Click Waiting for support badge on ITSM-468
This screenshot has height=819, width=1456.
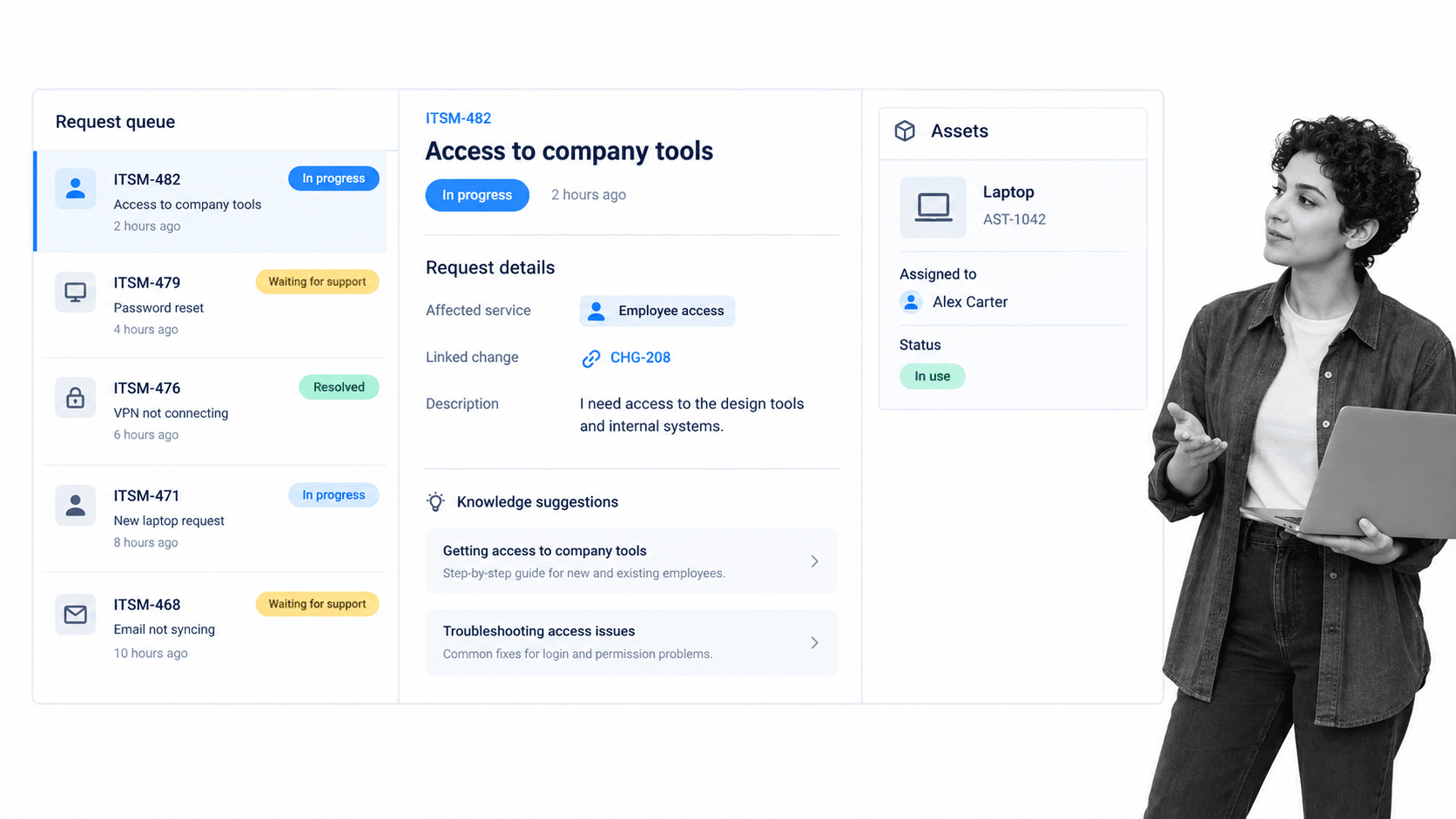(x=317, y=604)
